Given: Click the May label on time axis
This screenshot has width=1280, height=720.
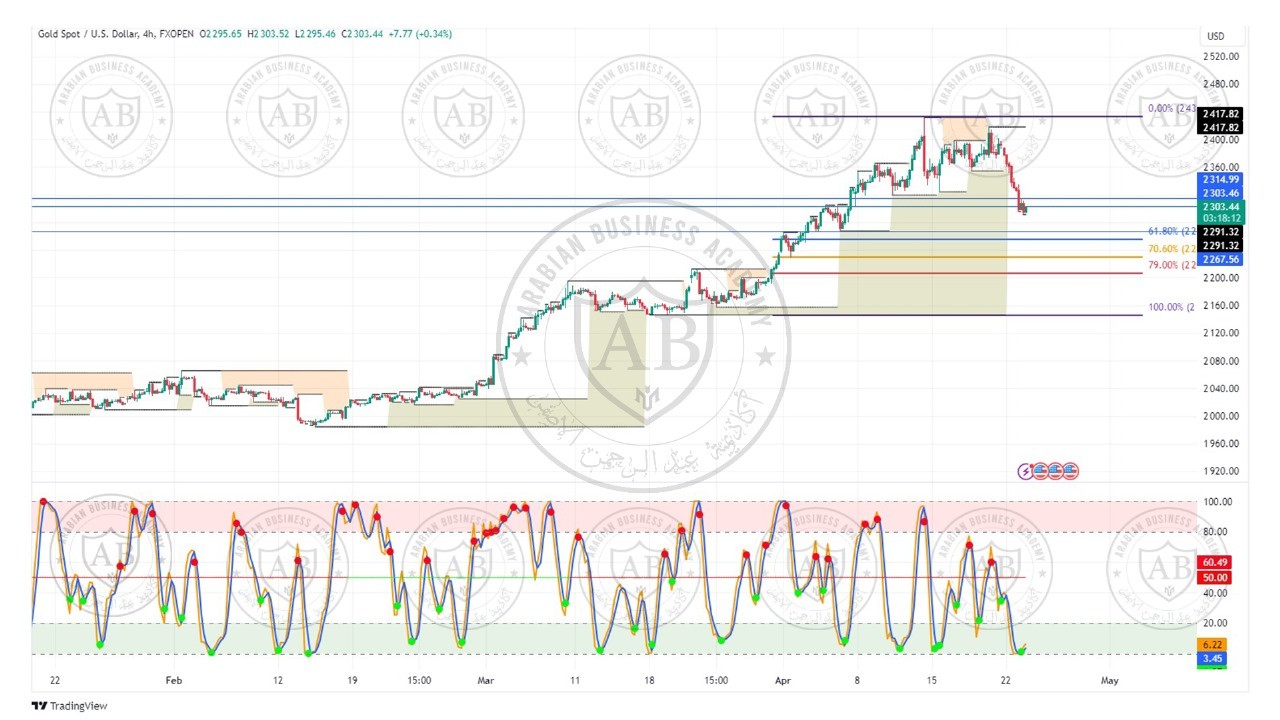Looking at the screenshot, I should 1109,680.
